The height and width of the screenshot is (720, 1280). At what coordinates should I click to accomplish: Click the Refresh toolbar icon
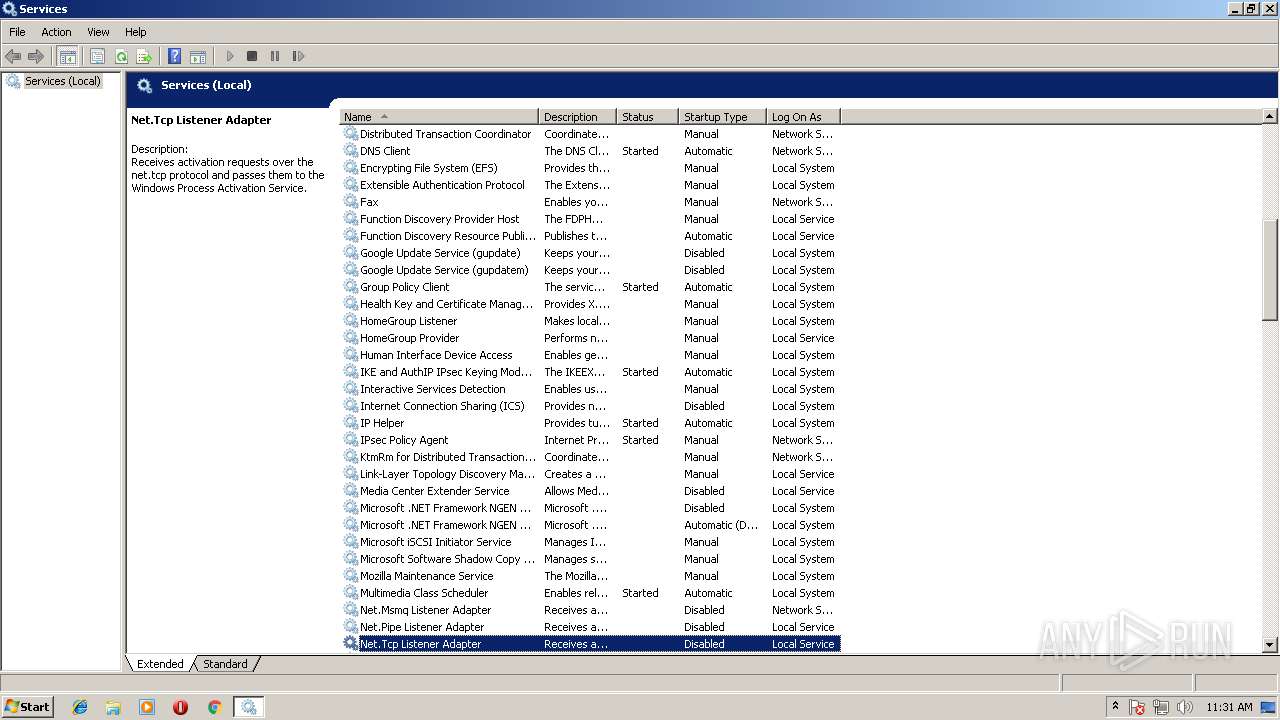point(121,56)
